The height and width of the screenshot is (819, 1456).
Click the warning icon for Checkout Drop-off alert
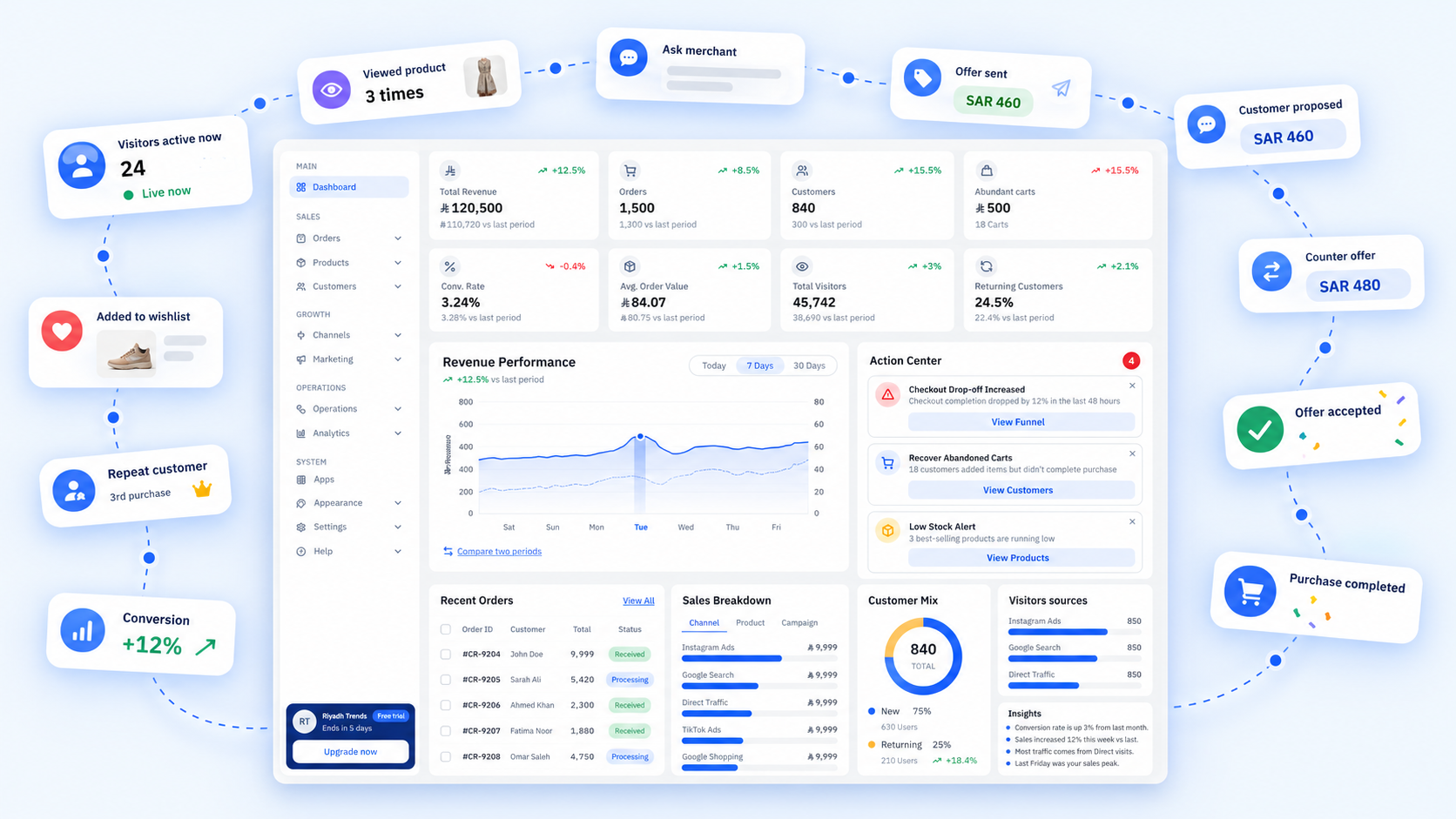click(x=887, y=395)
